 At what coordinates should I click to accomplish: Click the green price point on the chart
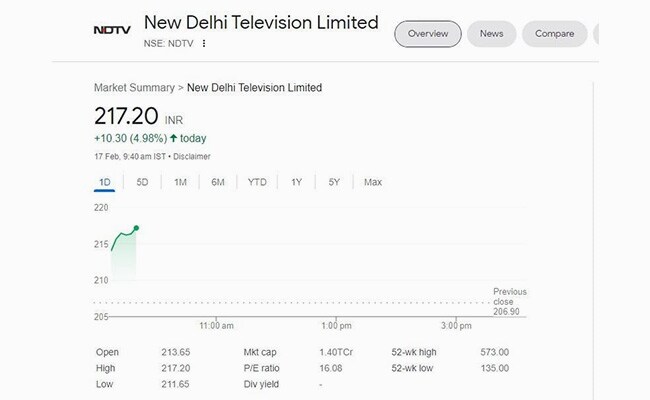tap(136, 228)
